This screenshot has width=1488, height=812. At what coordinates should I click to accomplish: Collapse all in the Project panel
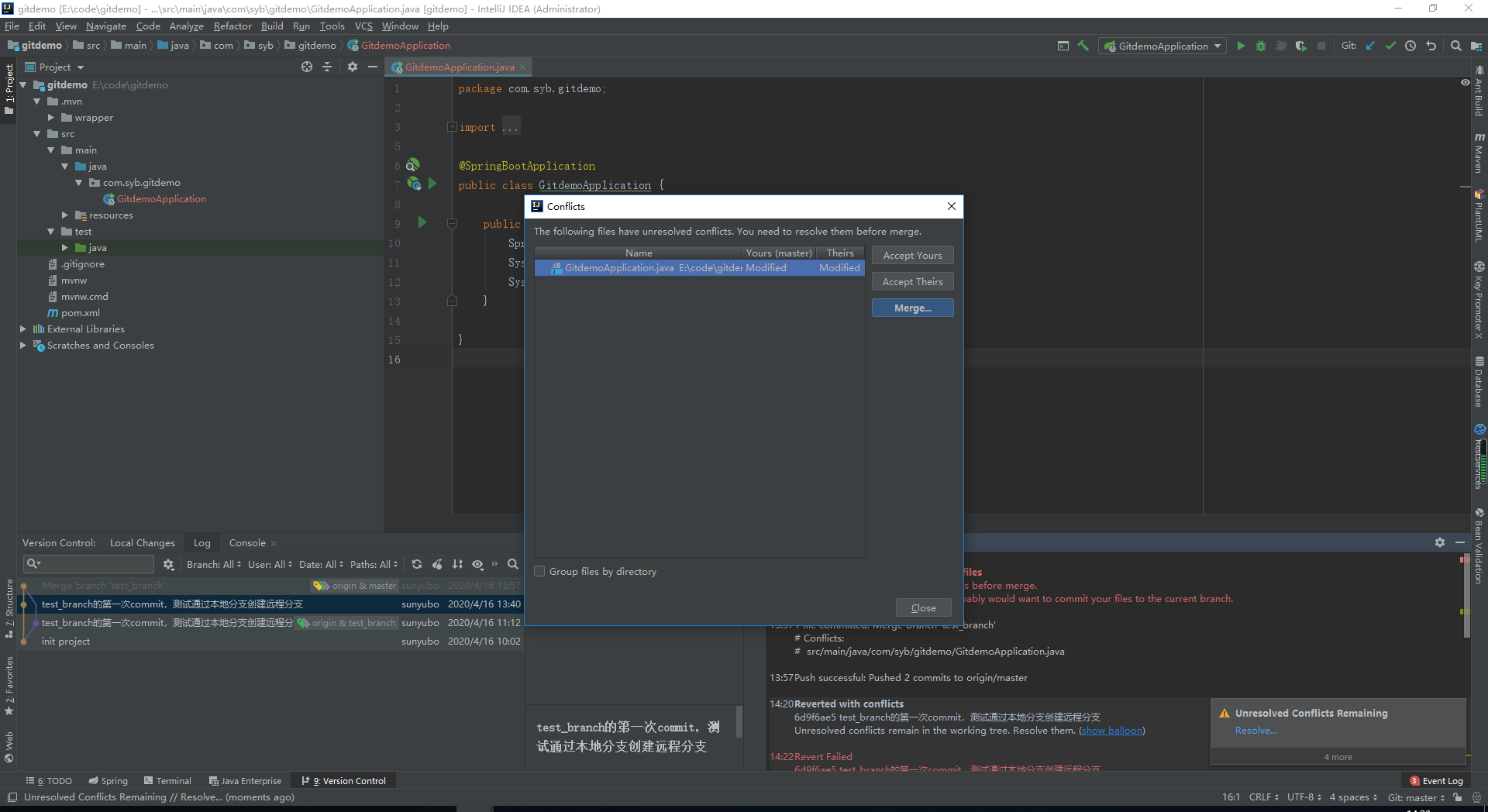327,67
